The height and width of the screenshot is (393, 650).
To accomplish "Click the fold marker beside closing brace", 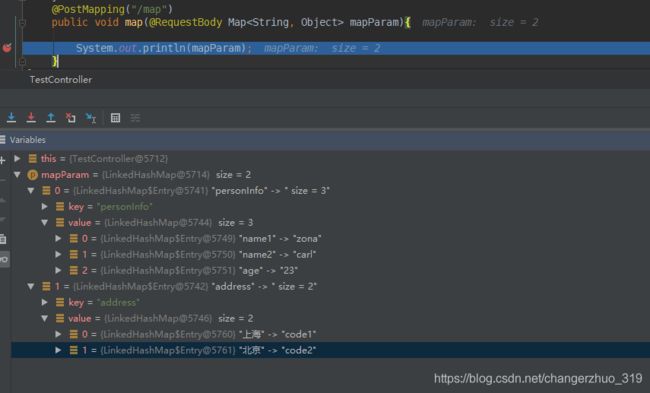I will click(x=22, y=62).
